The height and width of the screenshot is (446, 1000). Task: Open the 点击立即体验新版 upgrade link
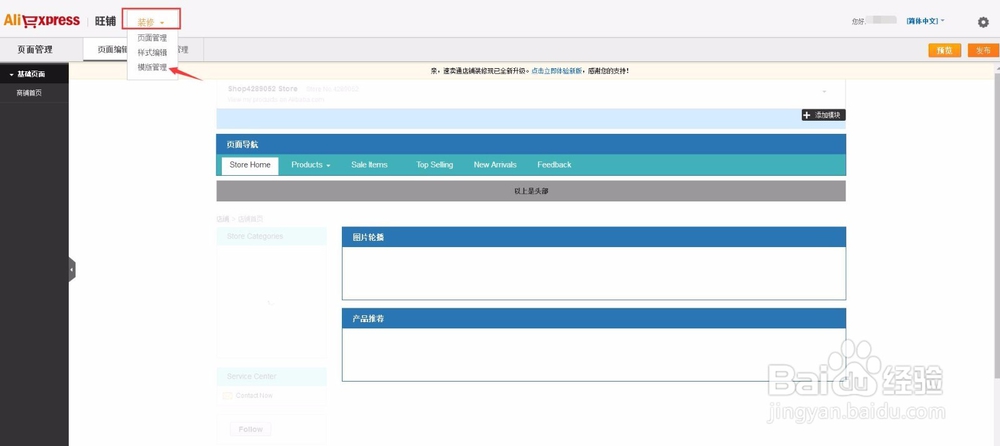(x=556, y=71)
